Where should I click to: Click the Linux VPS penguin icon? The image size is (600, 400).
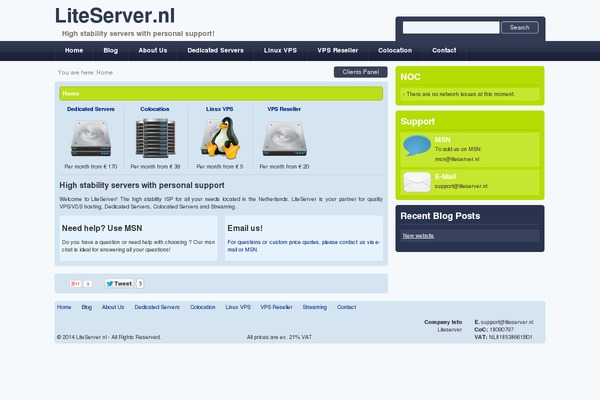(x=220, y=137)
